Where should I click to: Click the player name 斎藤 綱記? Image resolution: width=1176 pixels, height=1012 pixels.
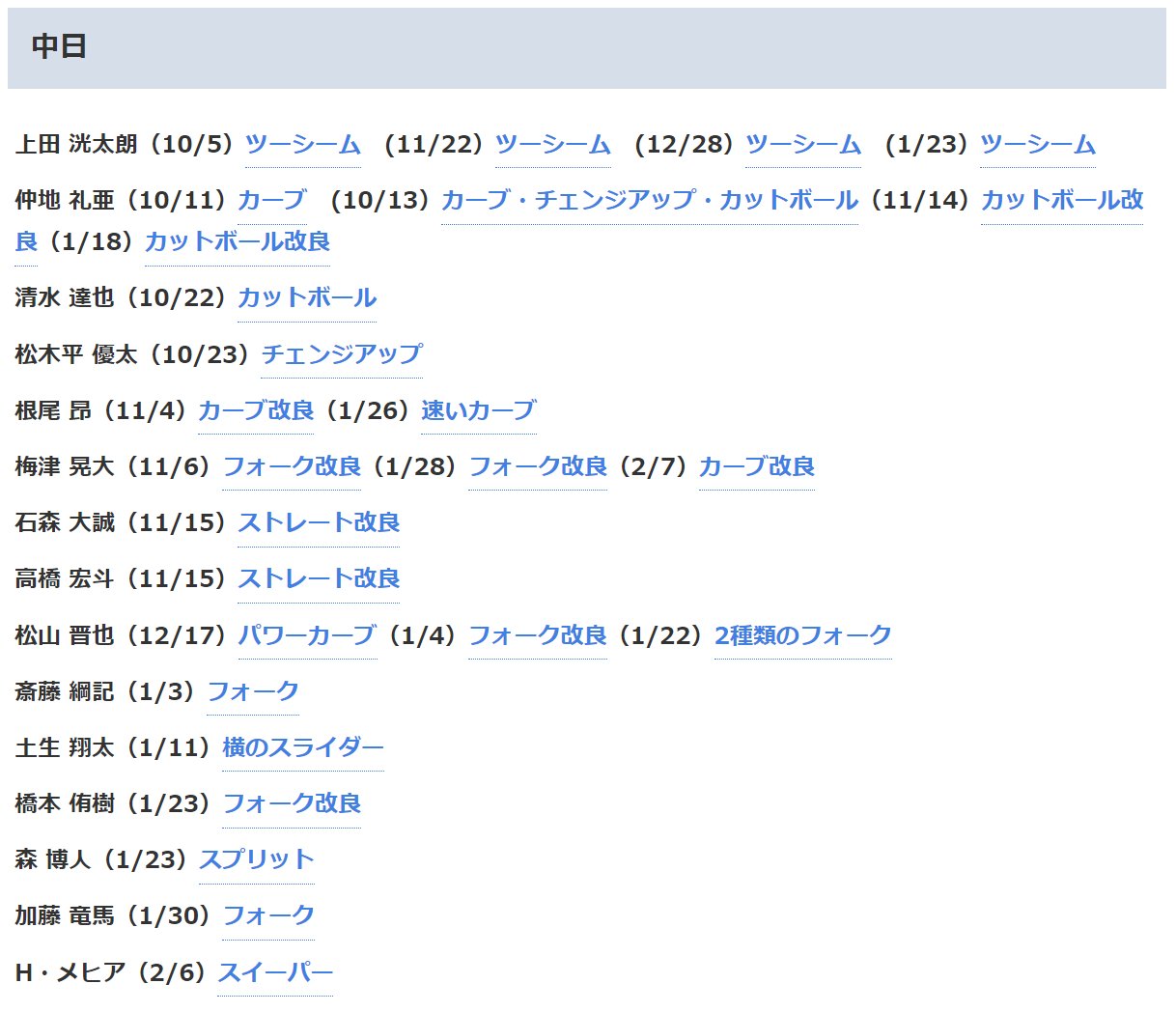click(x=66, y=691)
